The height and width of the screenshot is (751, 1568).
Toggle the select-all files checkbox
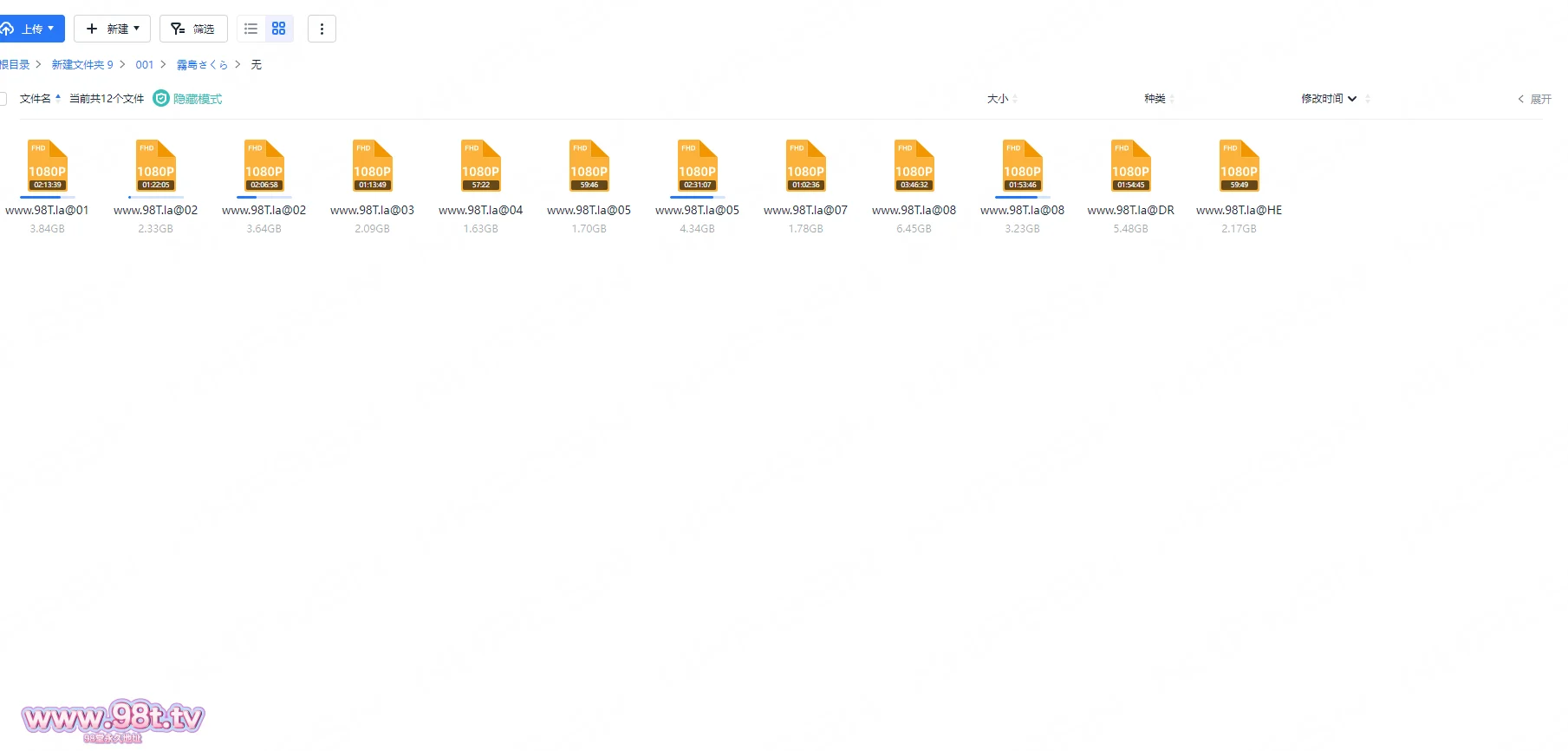(3, 99)
